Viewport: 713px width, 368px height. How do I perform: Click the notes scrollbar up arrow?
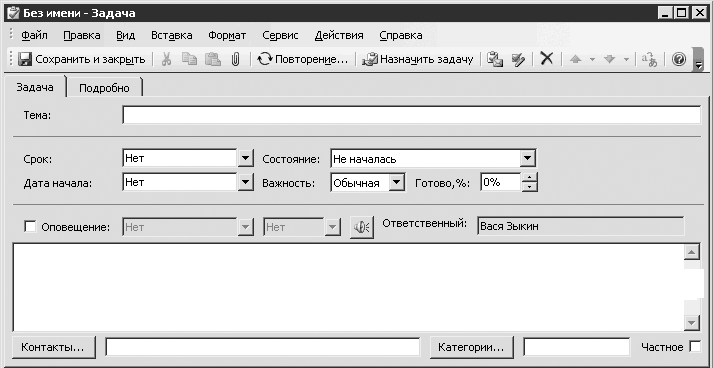[692, 252]
